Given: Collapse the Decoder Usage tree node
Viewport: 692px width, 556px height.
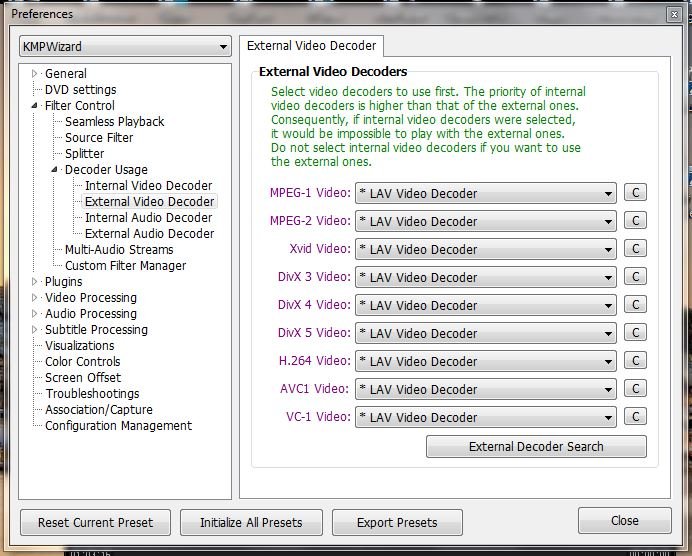Looking at the screenshot, I should click(x=55, y=170).
